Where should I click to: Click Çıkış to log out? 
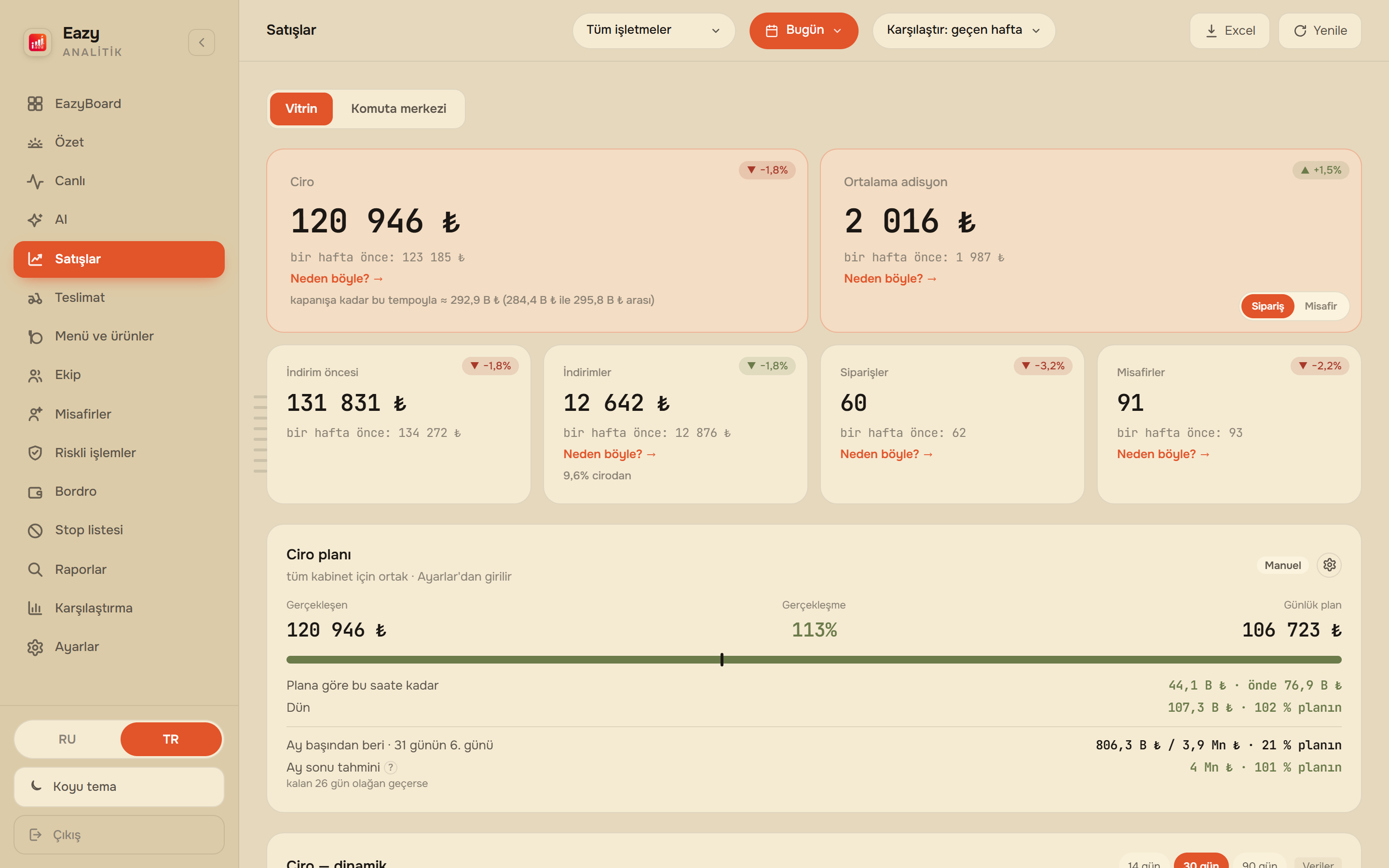[119, 835]
